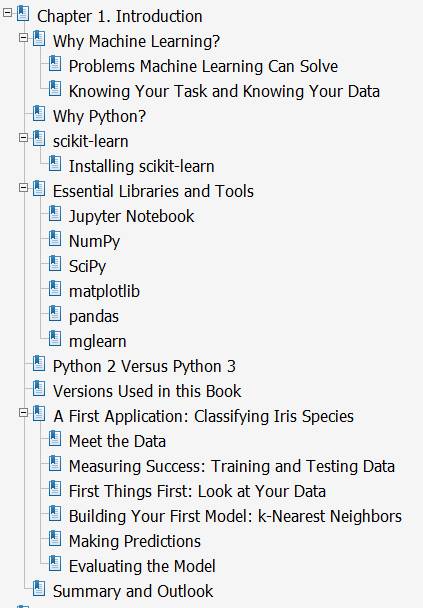Collapse Essential Libraries and Tools branch
The height and width of the screenshot is (608, 423).
tap(23, 188)
